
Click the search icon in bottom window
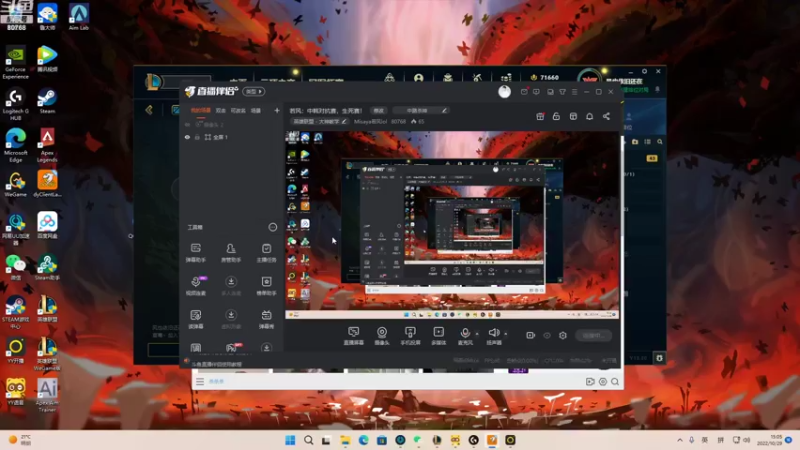pos(615,381)
